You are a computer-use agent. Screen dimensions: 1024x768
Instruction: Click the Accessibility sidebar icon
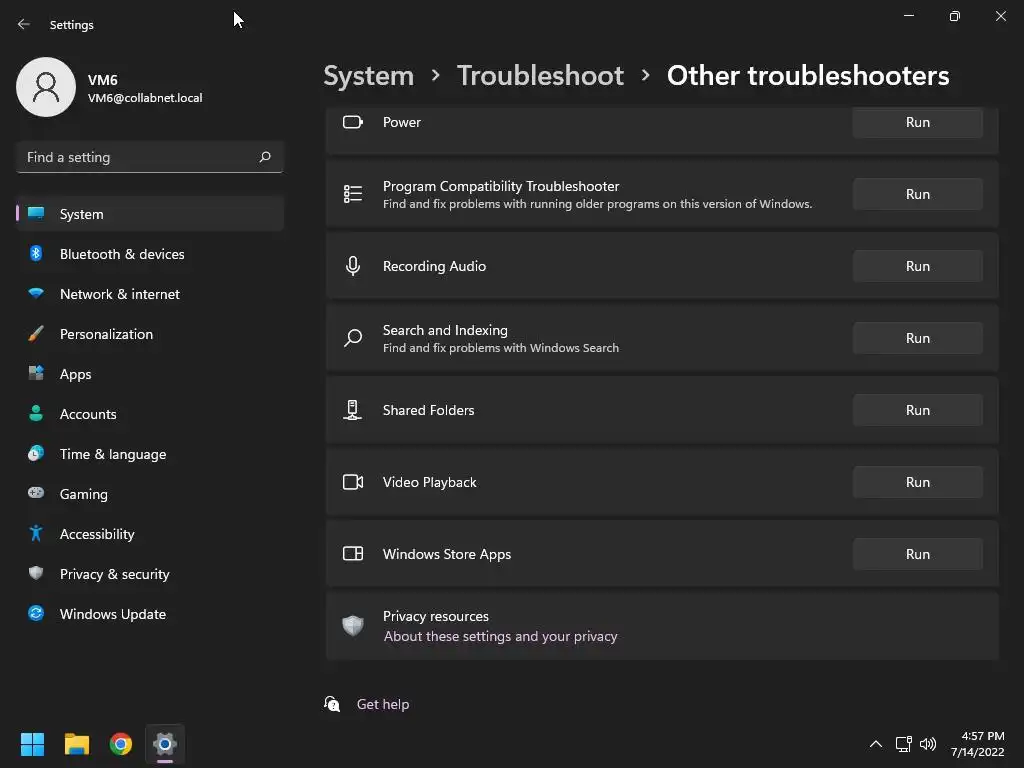click(x=36, y=534)
